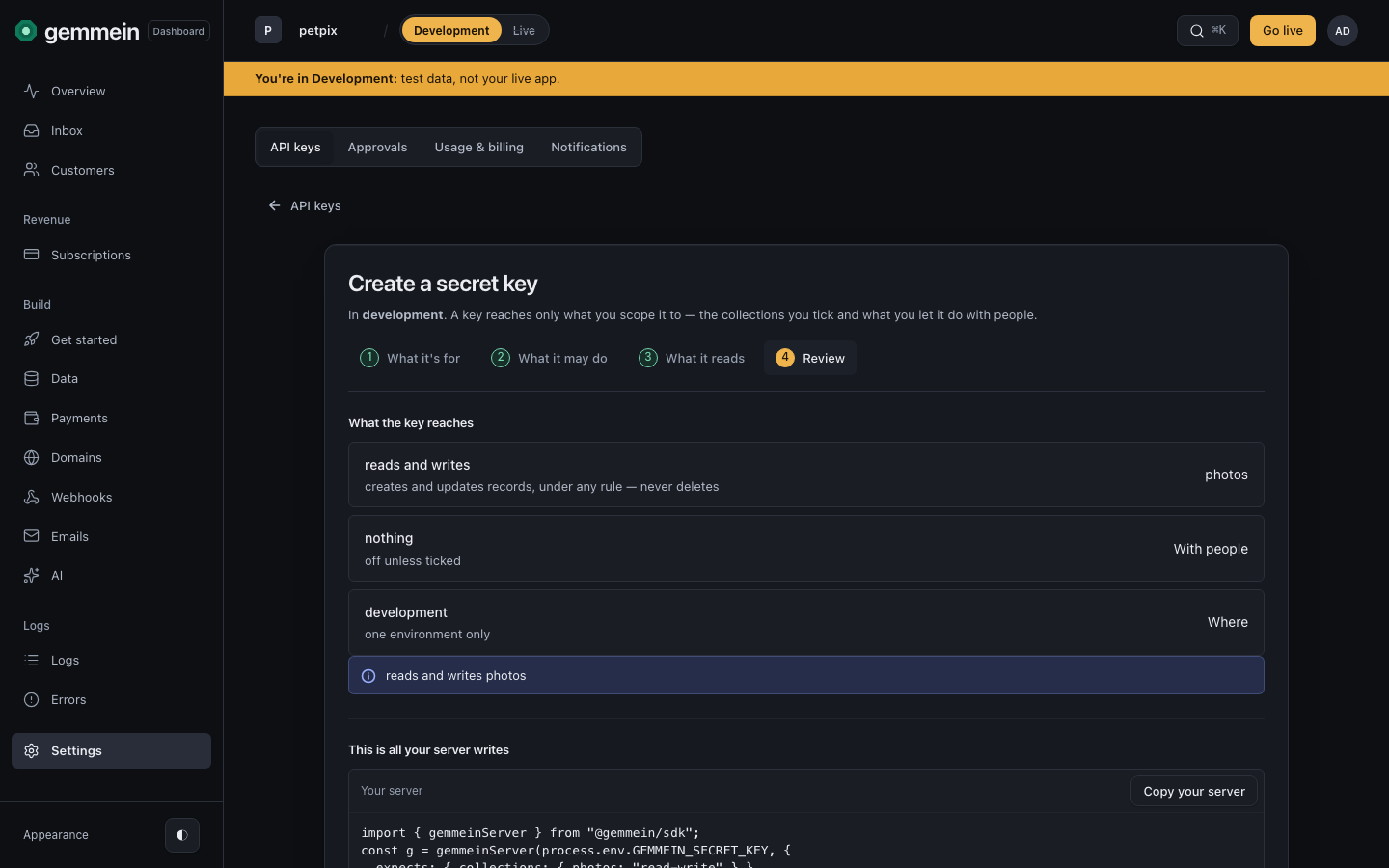Click the nothing With people row
Viewport: 1389px width, 868px height.
pos(806,549)
